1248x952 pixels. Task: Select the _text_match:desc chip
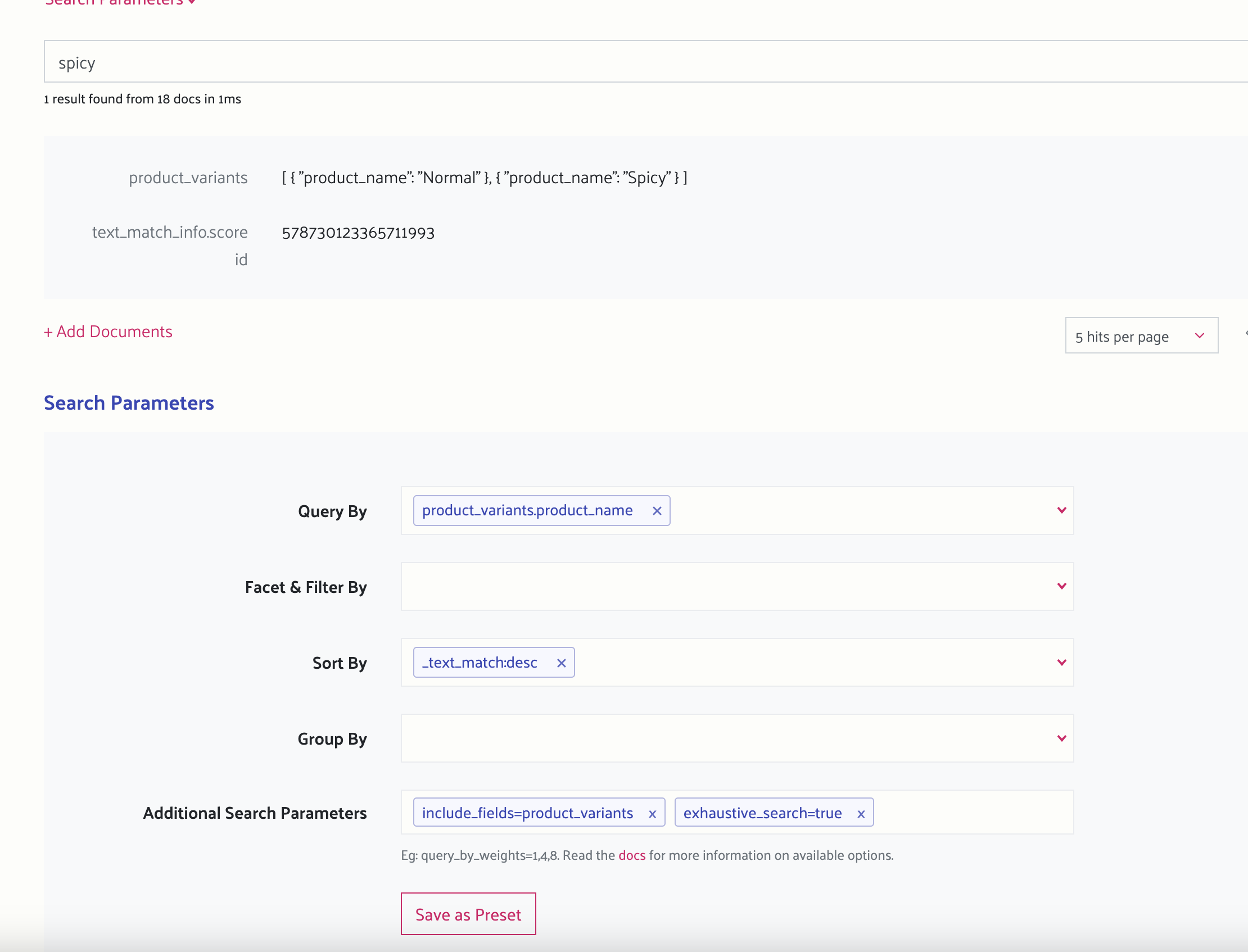tap(481, 663)
